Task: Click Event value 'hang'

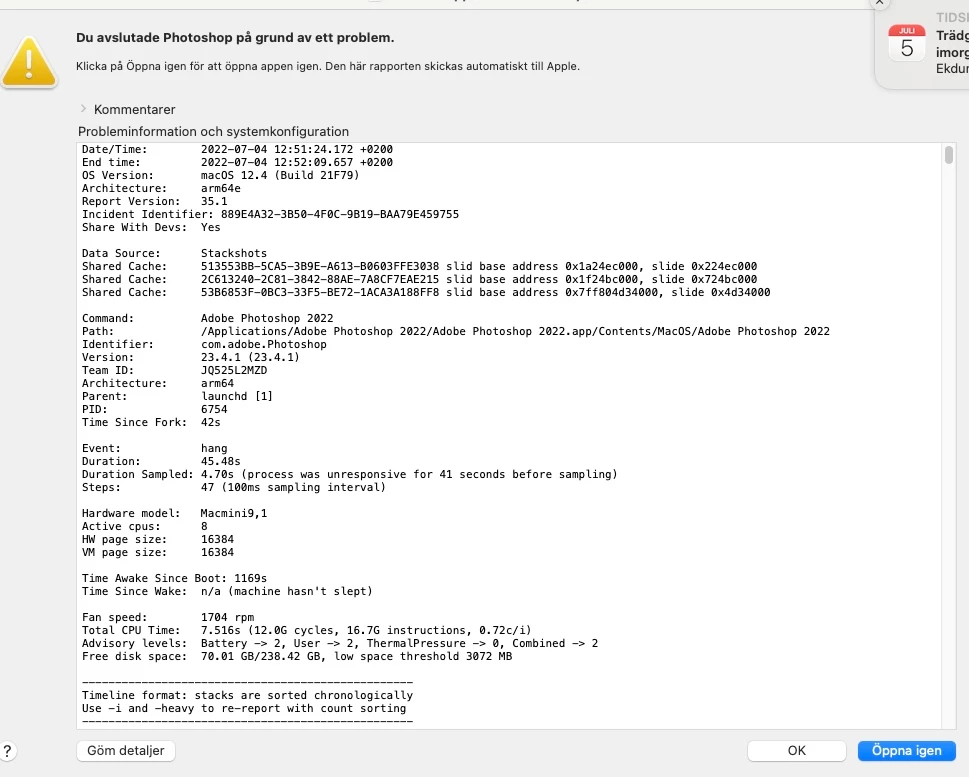Action: coord(214,448)
